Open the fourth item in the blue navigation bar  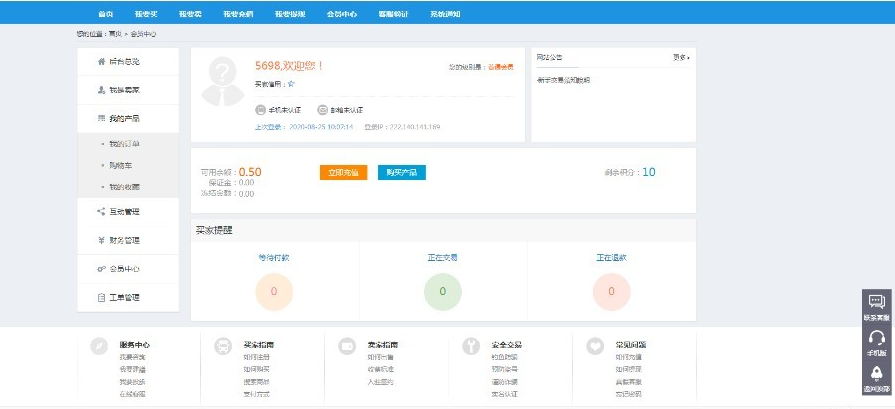point(238,14)
